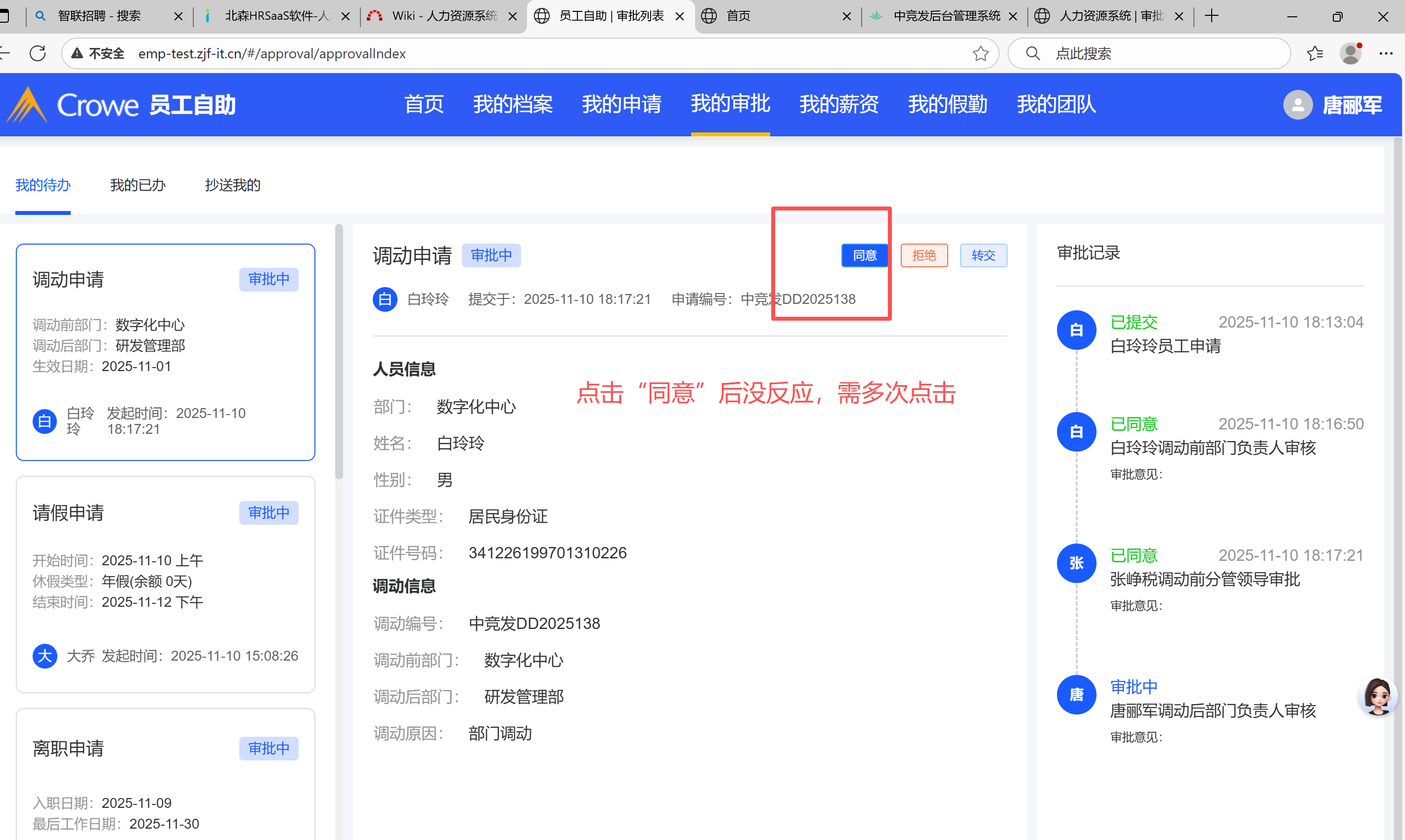
Task: Click the pending list vertical scrollbar
Action: click(339, 351)
